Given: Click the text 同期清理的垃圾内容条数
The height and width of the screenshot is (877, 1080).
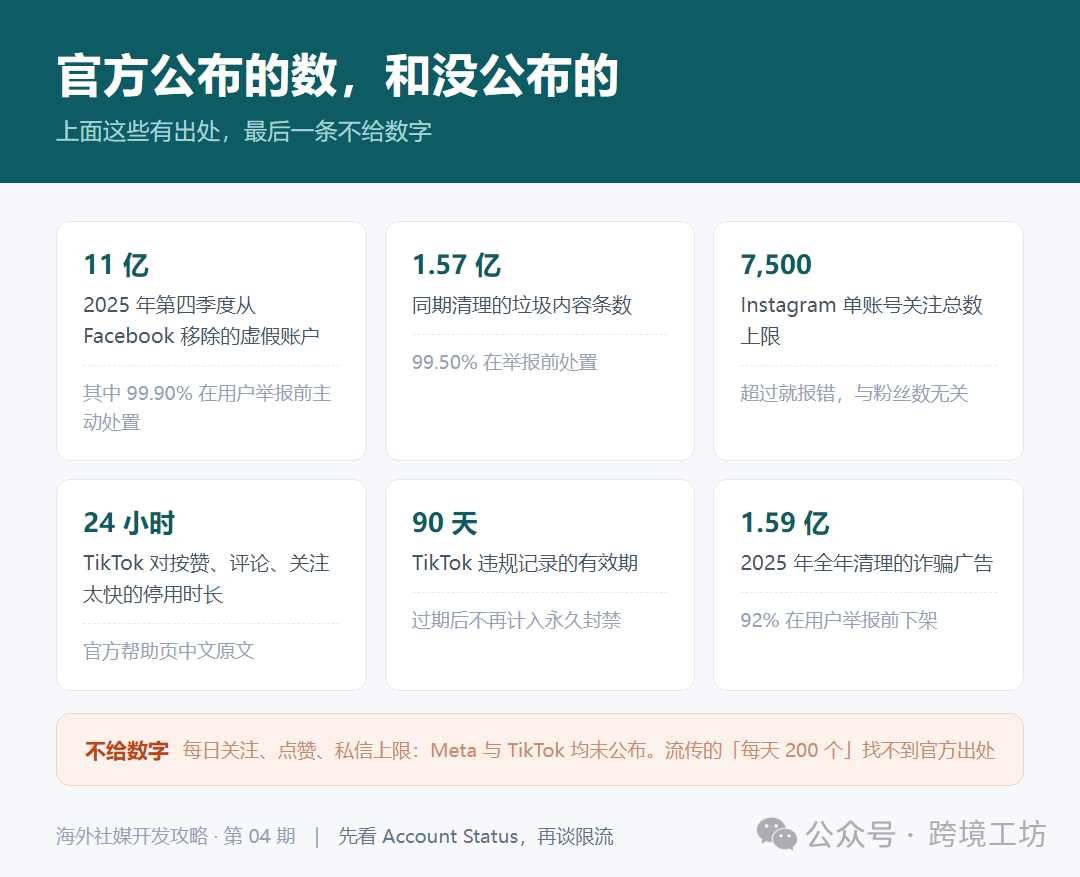Looking at the screenshot, I should coord(522,305).
